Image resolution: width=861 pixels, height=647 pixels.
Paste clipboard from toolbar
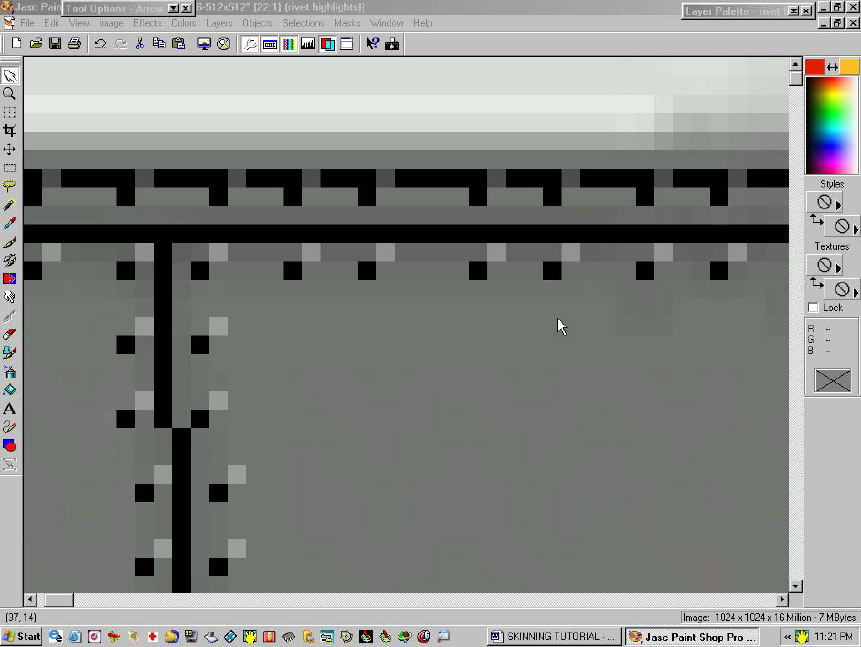(x=178, y=43)
